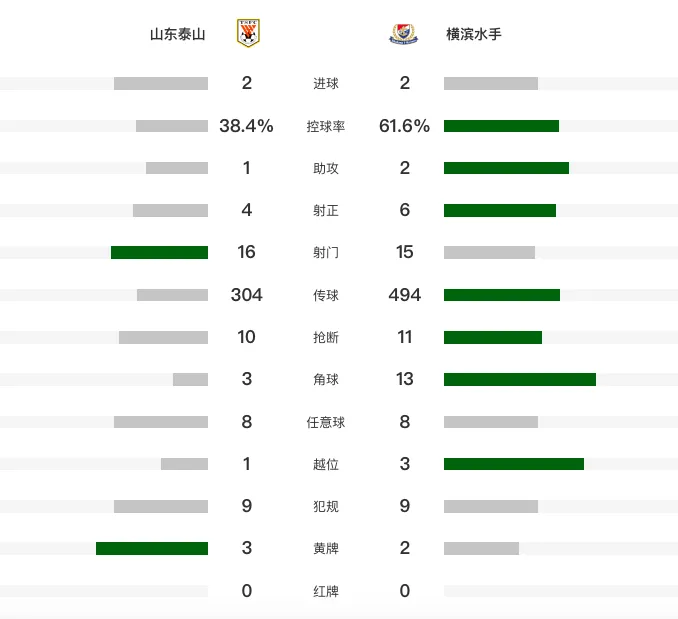Click the 38.4% possession value

(x=246, y=126)
